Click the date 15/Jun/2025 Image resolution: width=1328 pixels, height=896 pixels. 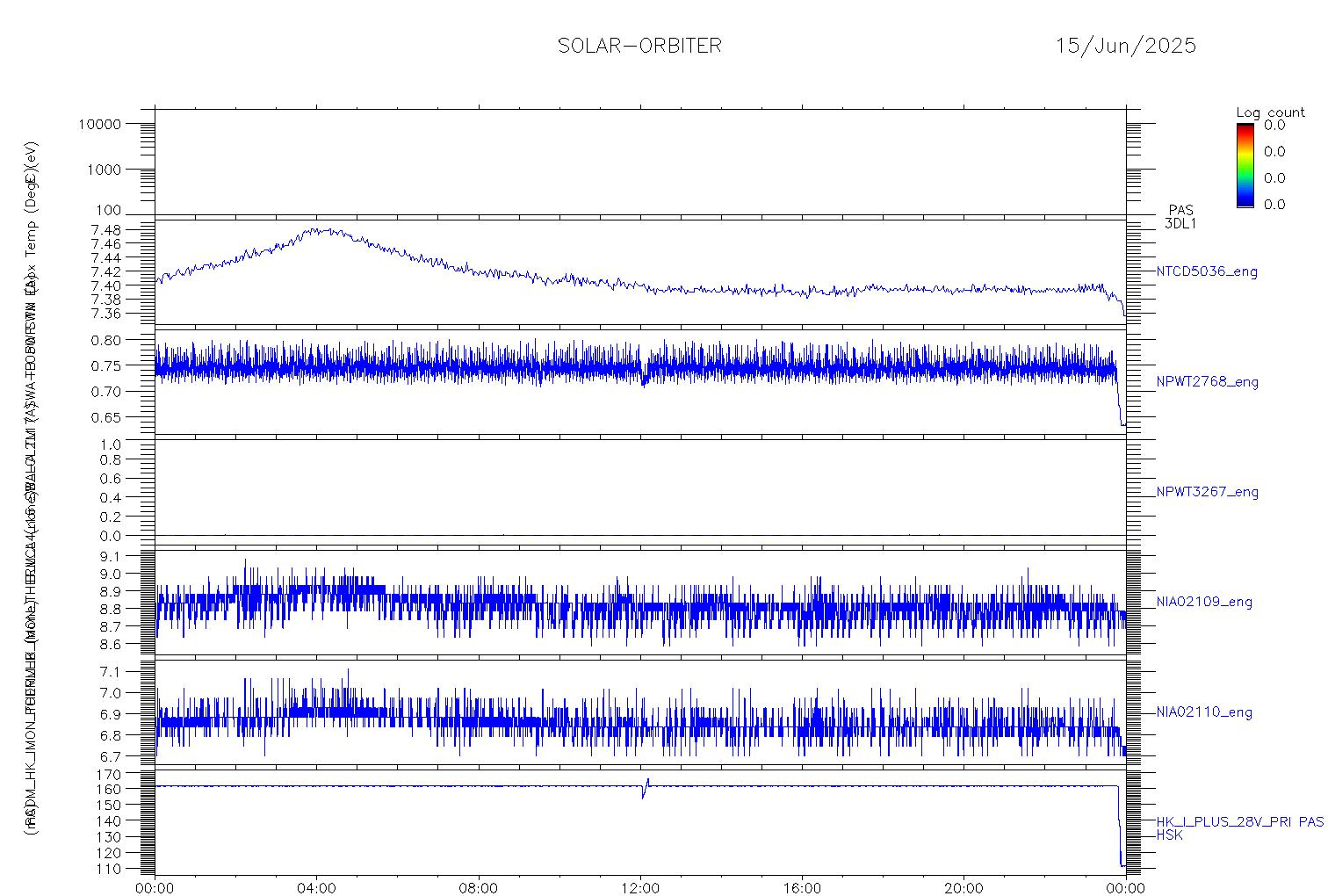pos(1125,46)
